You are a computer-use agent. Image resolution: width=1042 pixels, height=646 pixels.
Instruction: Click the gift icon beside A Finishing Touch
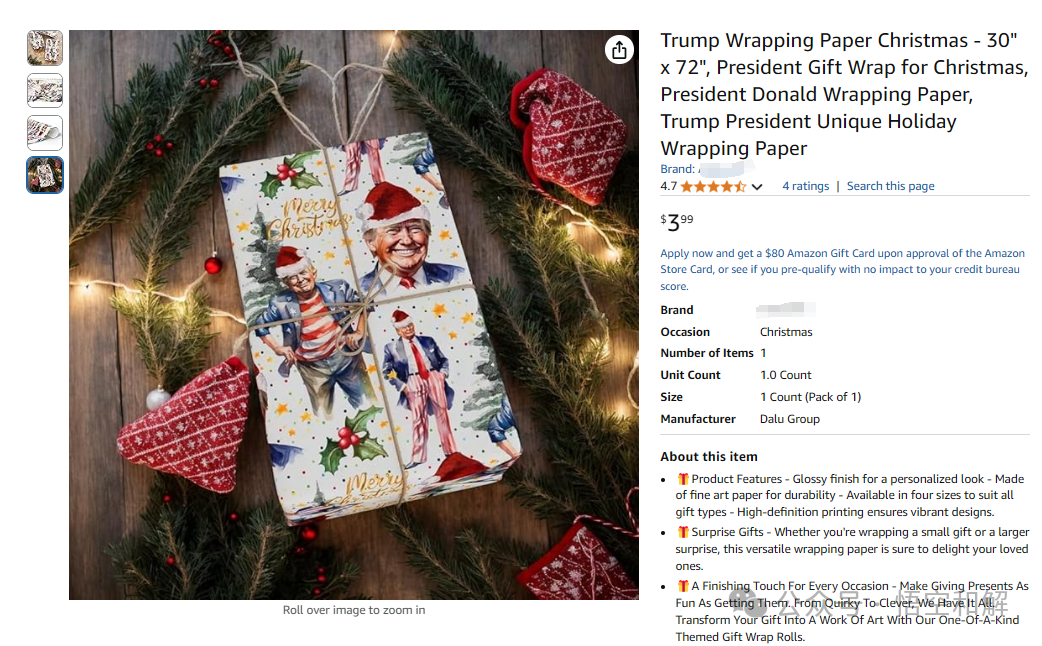point(682,586)
